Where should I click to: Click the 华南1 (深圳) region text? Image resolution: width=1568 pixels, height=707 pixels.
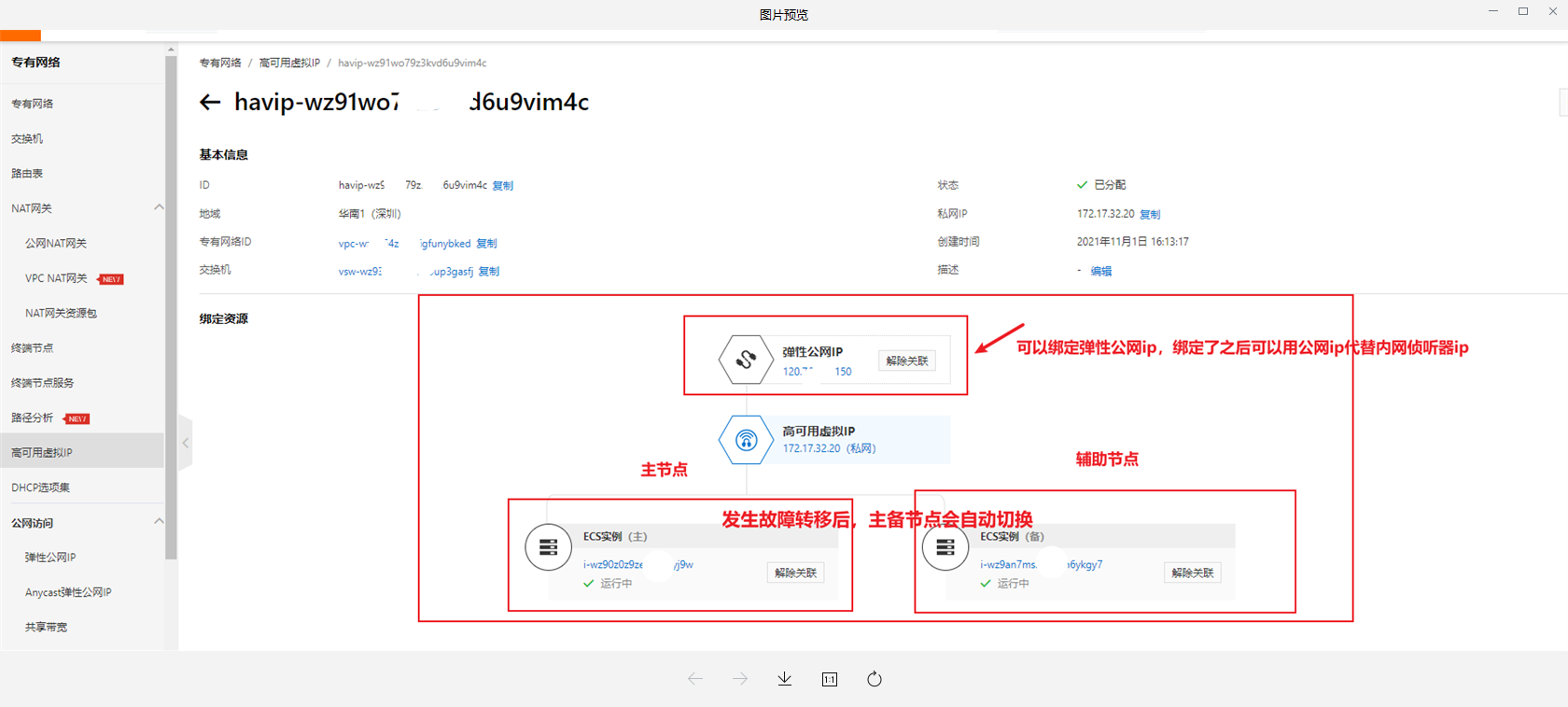click(x=370, y=214)
